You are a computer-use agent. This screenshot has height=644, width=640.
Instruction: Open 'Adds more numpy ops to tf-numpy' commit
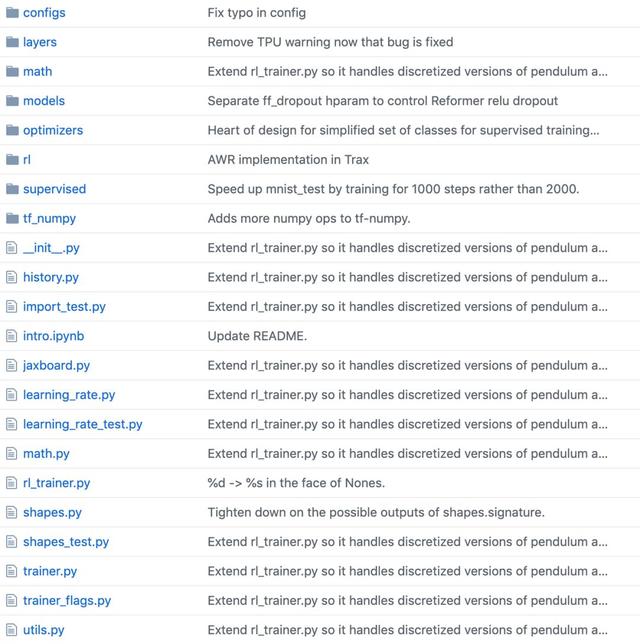(309, 218)
